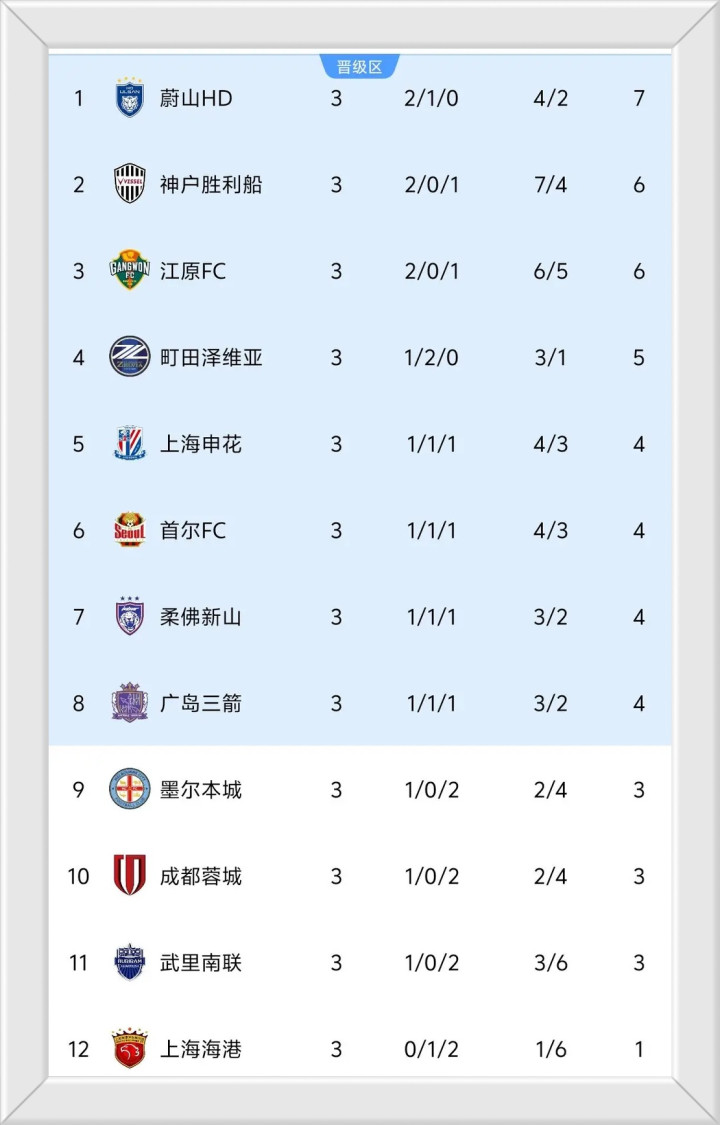Screen dimensions: 720x1125
Task: Click the 墨尔本城 round logo
Action: point(129,789)
